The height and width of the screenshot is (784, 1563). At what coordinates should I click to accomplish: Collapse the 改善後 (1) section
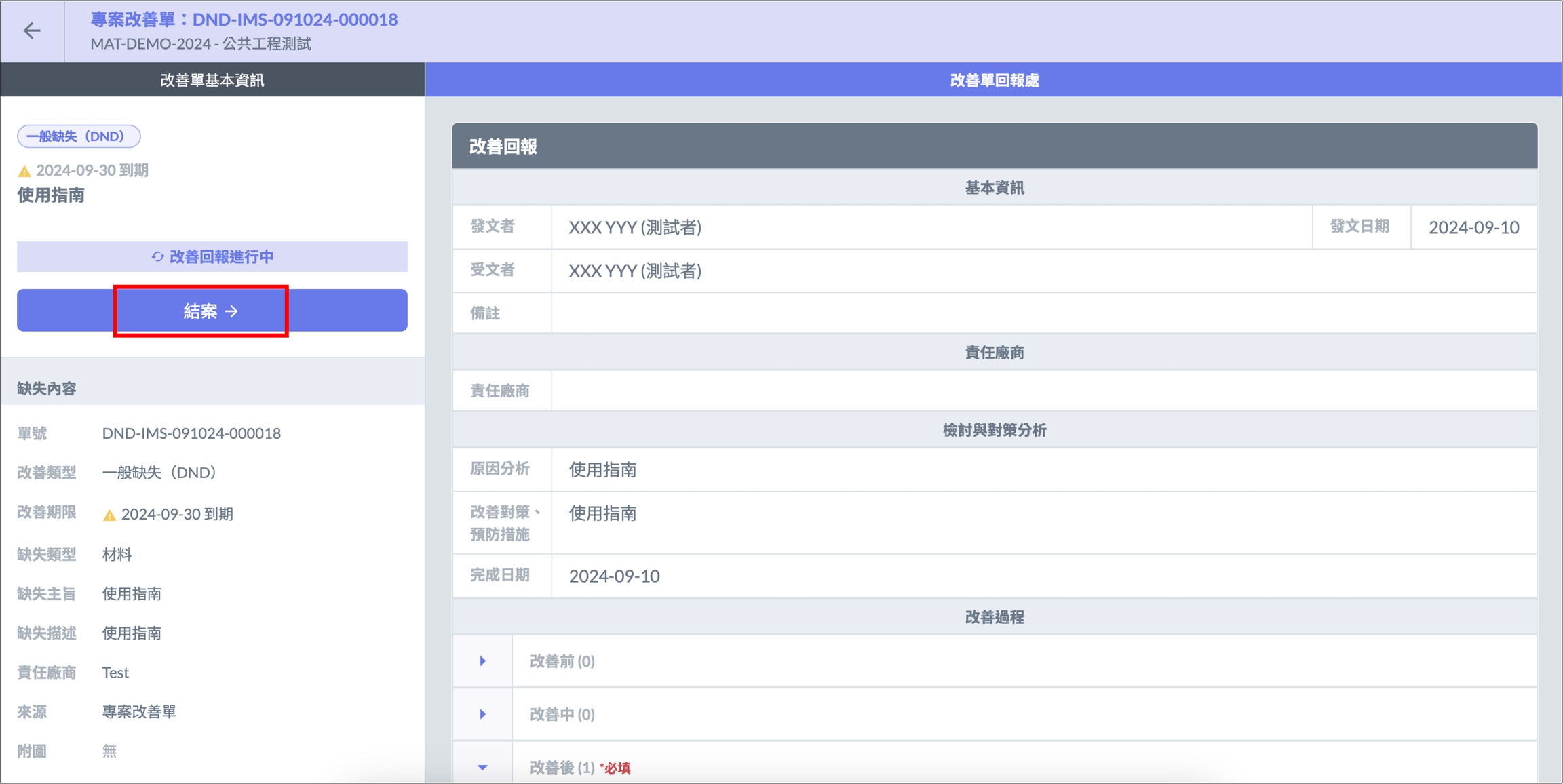click(482, 767)
